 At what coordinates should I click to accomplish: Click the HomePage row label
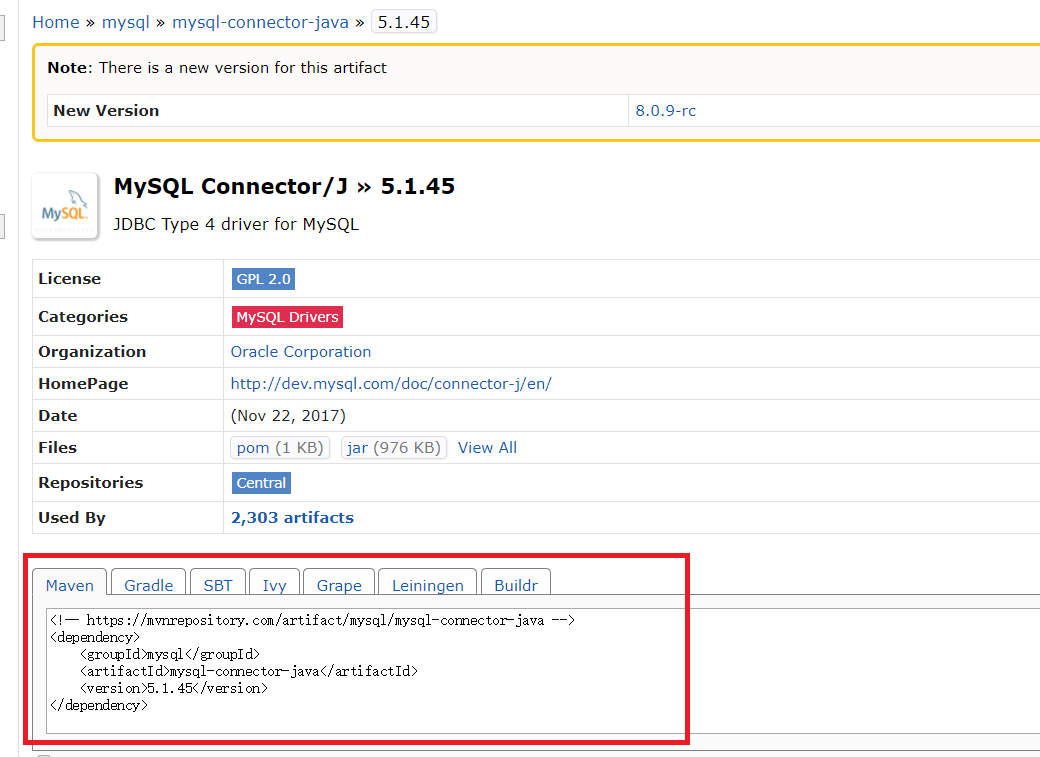84,383
